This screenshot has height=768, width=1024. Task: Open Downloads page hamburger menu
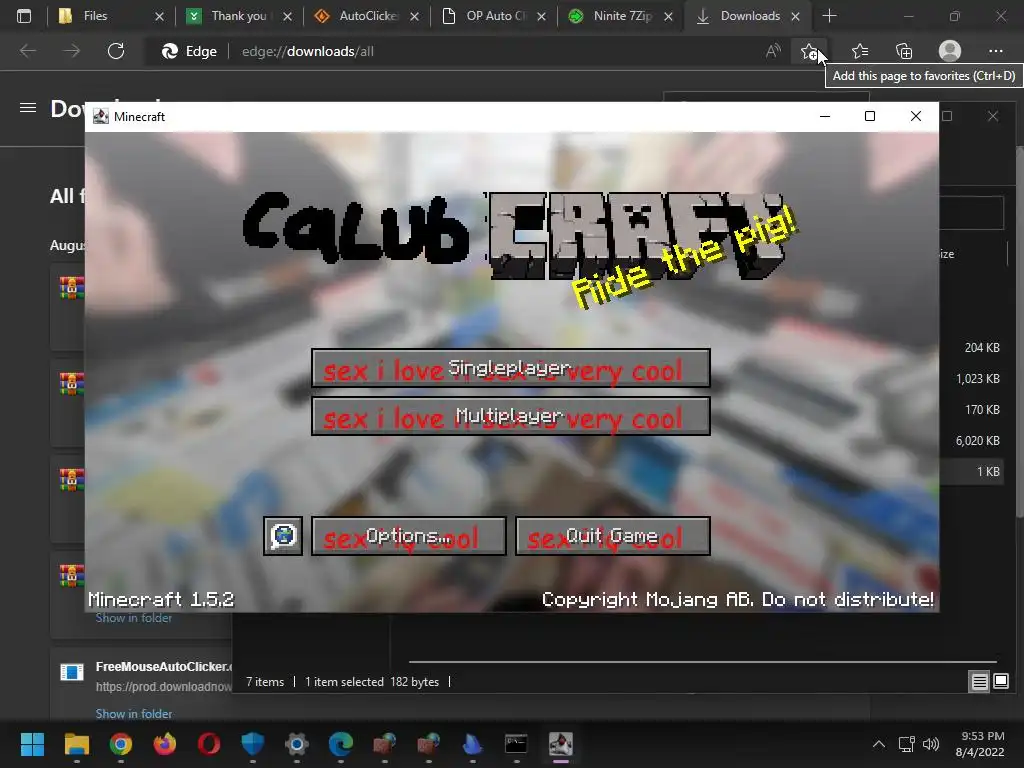click(x=28, y=108)
